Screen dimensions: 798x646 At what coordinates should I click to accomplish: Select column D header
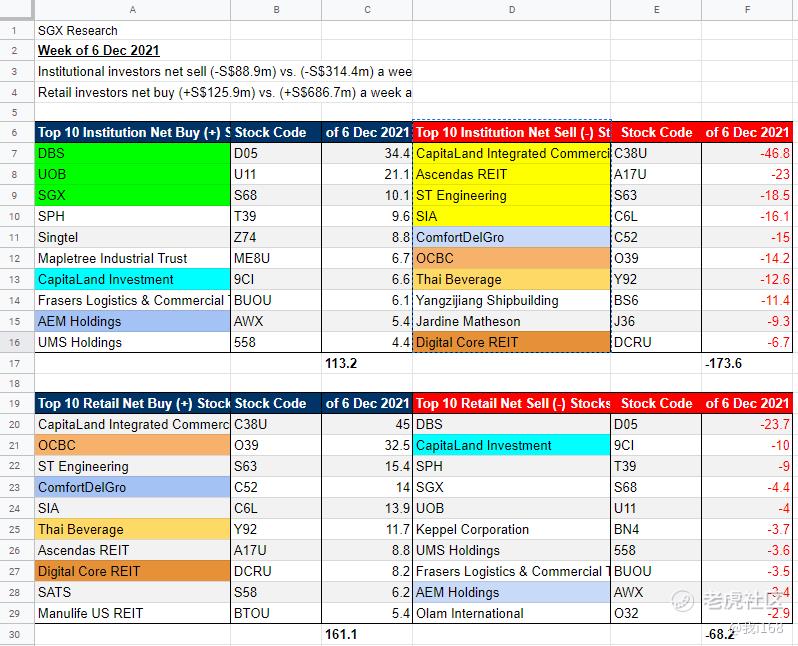coord(511,10)
